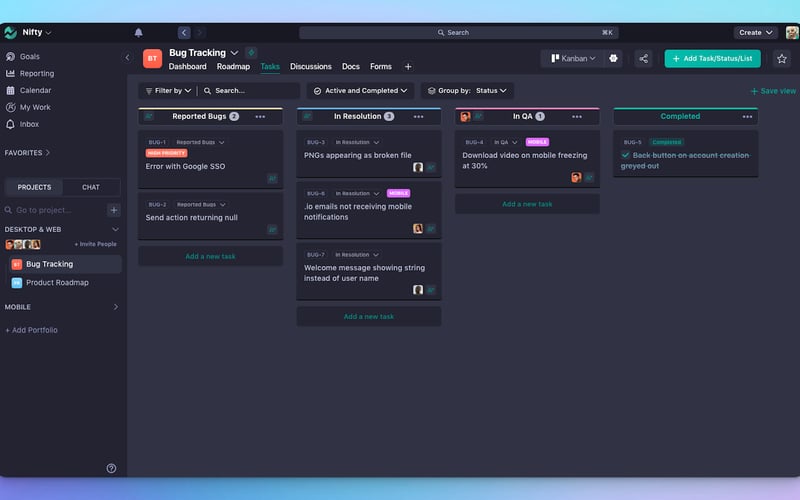Change status dropdown on the BUG-7 card
Image resolution: width=800 pixels, height=500 pixels.
357,255
